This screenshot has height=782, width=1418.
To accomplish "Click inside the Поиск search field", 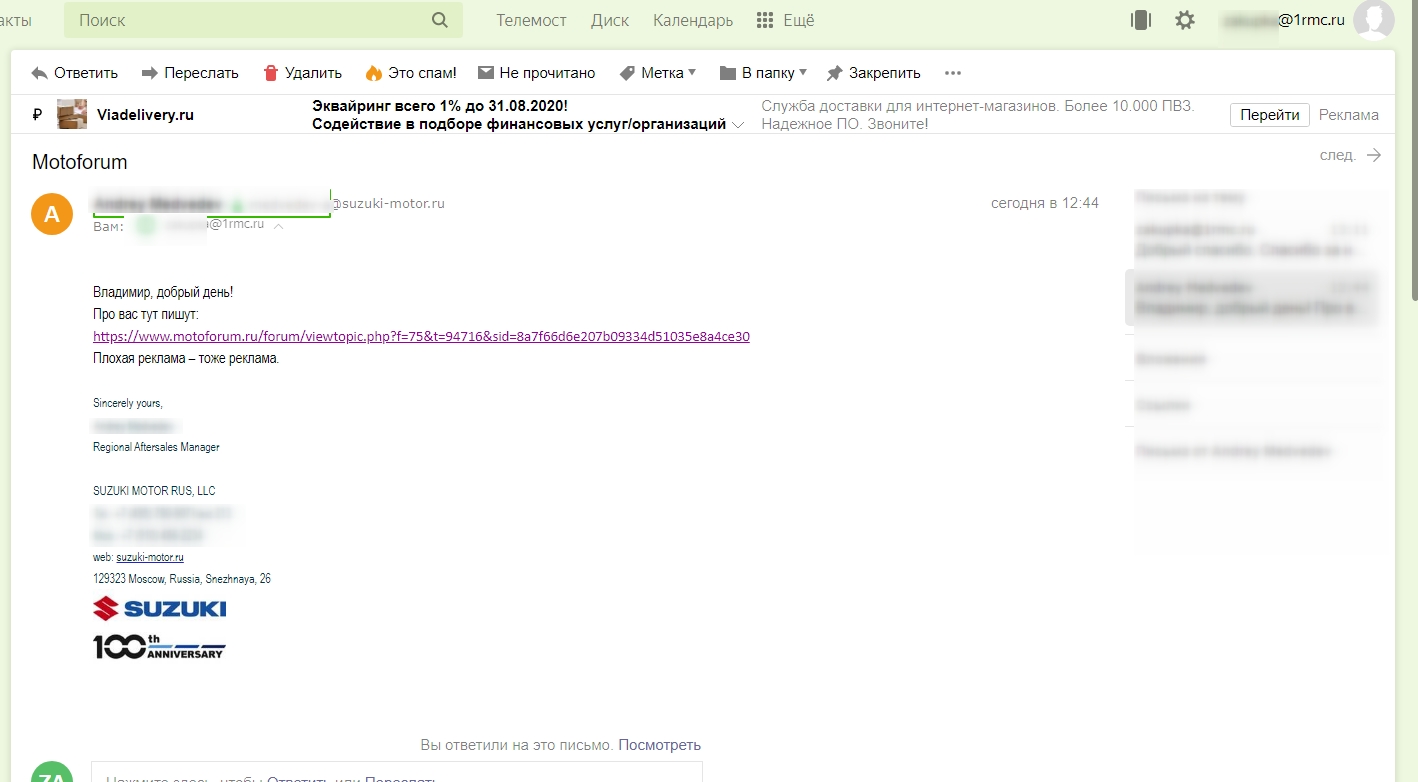I will click(250, 20).
